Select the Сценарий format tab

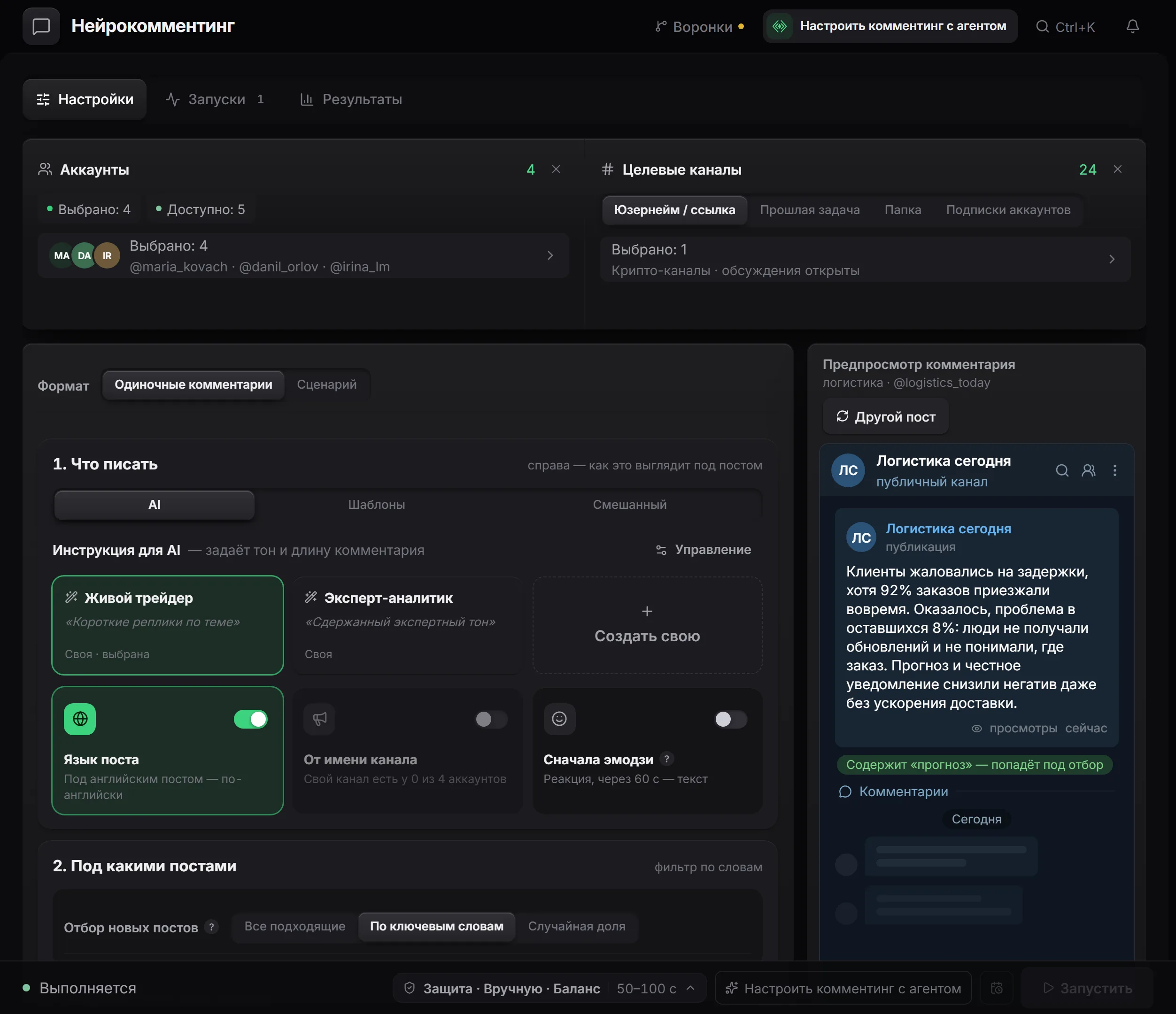(x=327, y=384)
